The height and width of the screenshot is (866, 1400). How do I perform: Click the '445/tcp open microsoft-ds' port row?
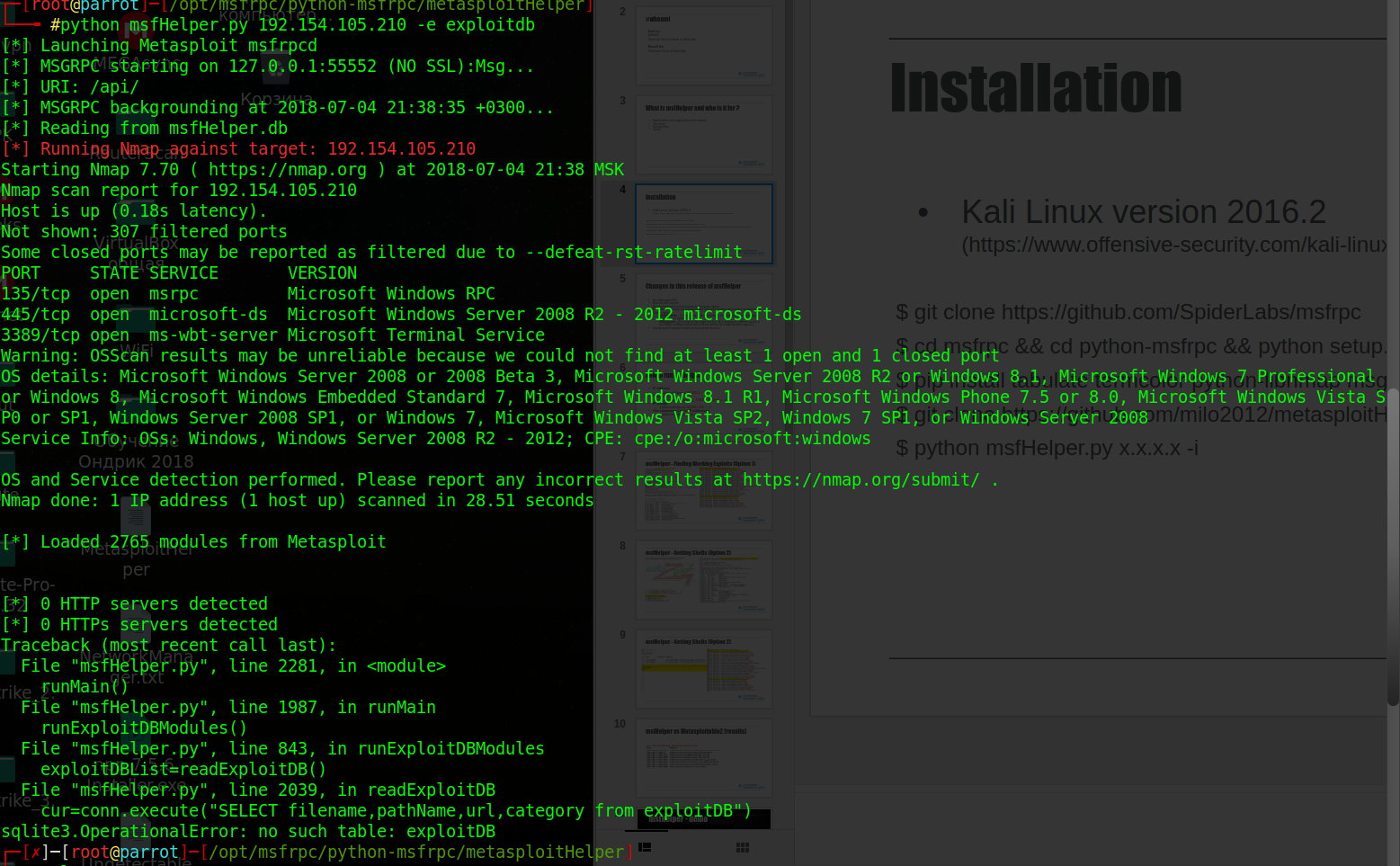click(x=401, y=315)
